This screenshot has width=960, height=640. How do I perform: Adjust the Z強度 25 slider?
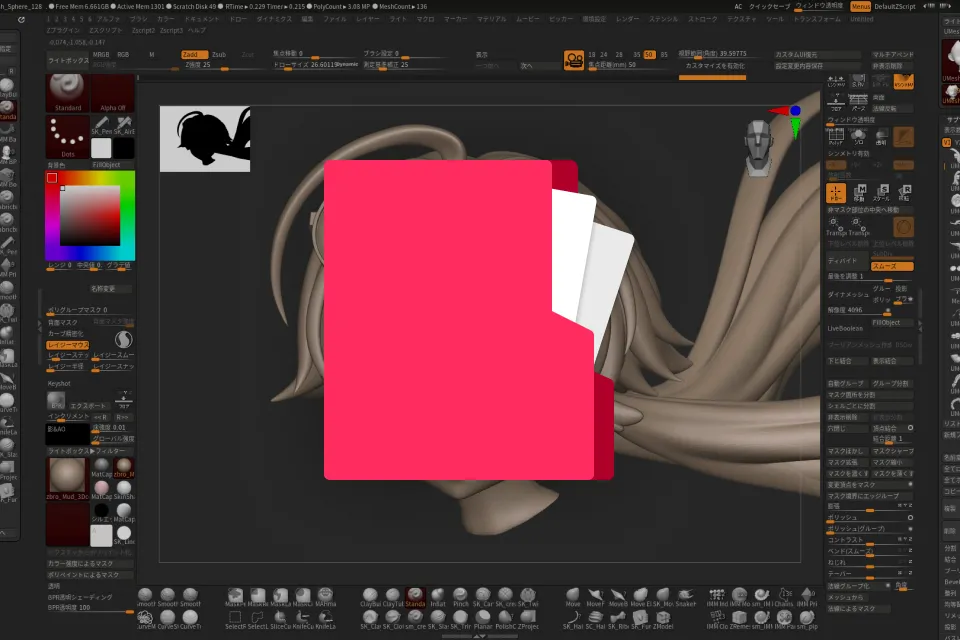(224, 65)
